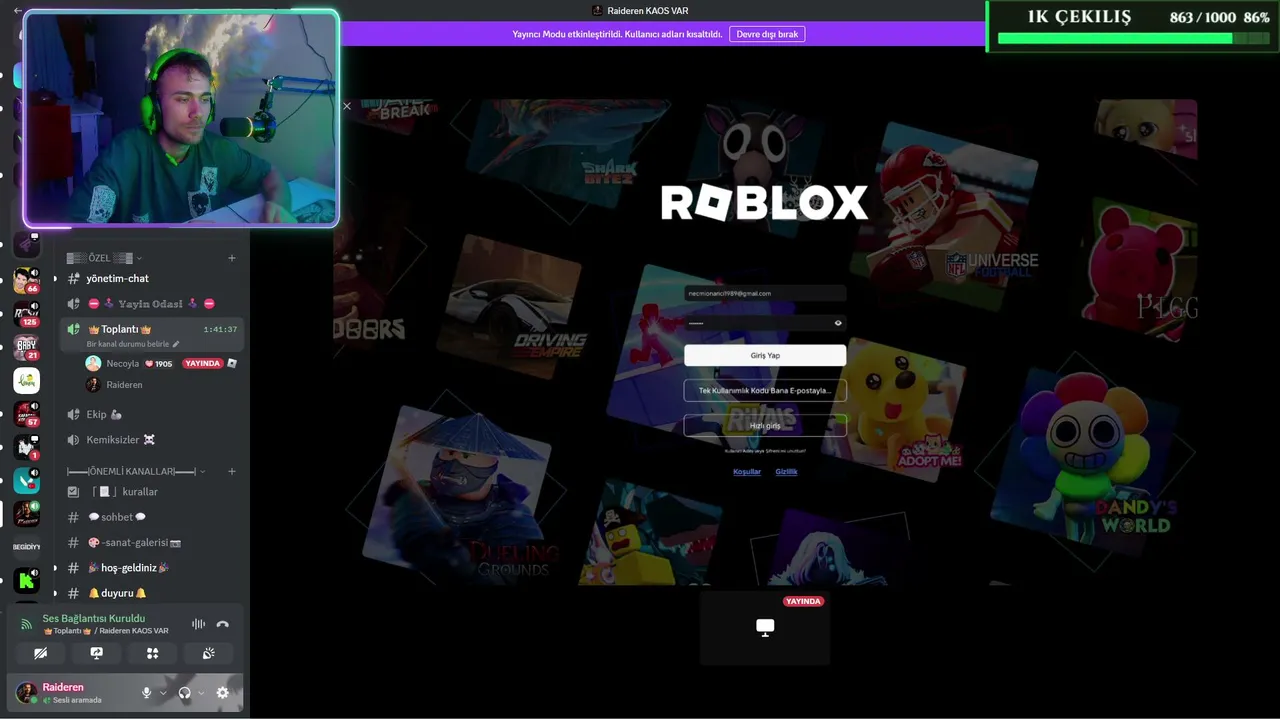Disconnect from the voice channel
1280x720 pixels.
coord(223,624)
